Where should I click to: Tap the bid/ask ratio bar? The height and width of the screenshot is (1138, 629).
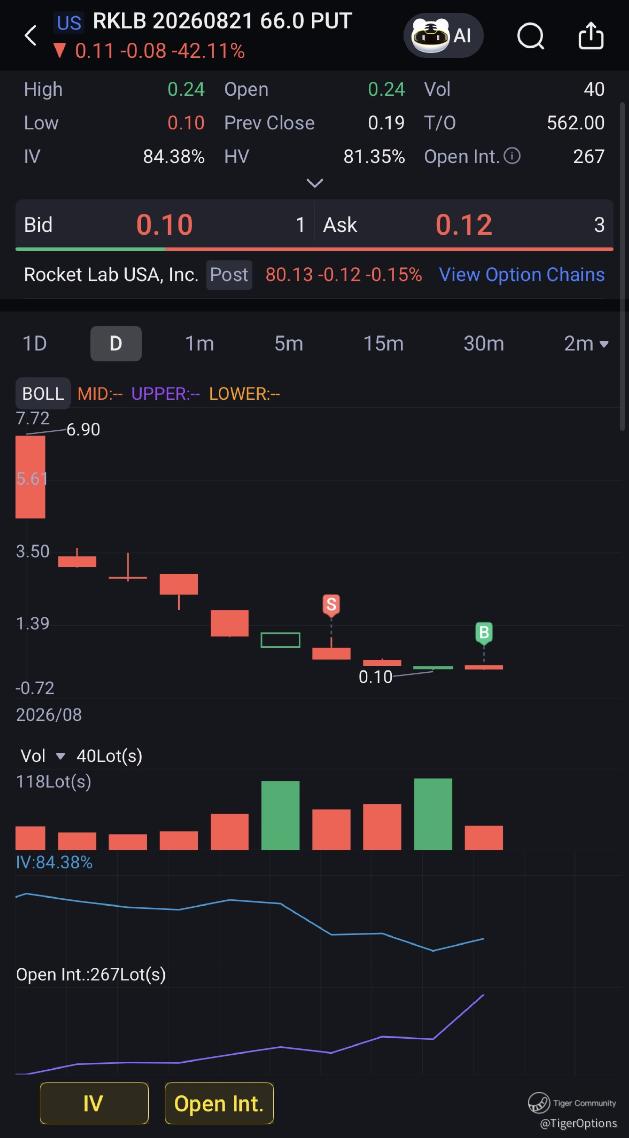tap(314, 249)
